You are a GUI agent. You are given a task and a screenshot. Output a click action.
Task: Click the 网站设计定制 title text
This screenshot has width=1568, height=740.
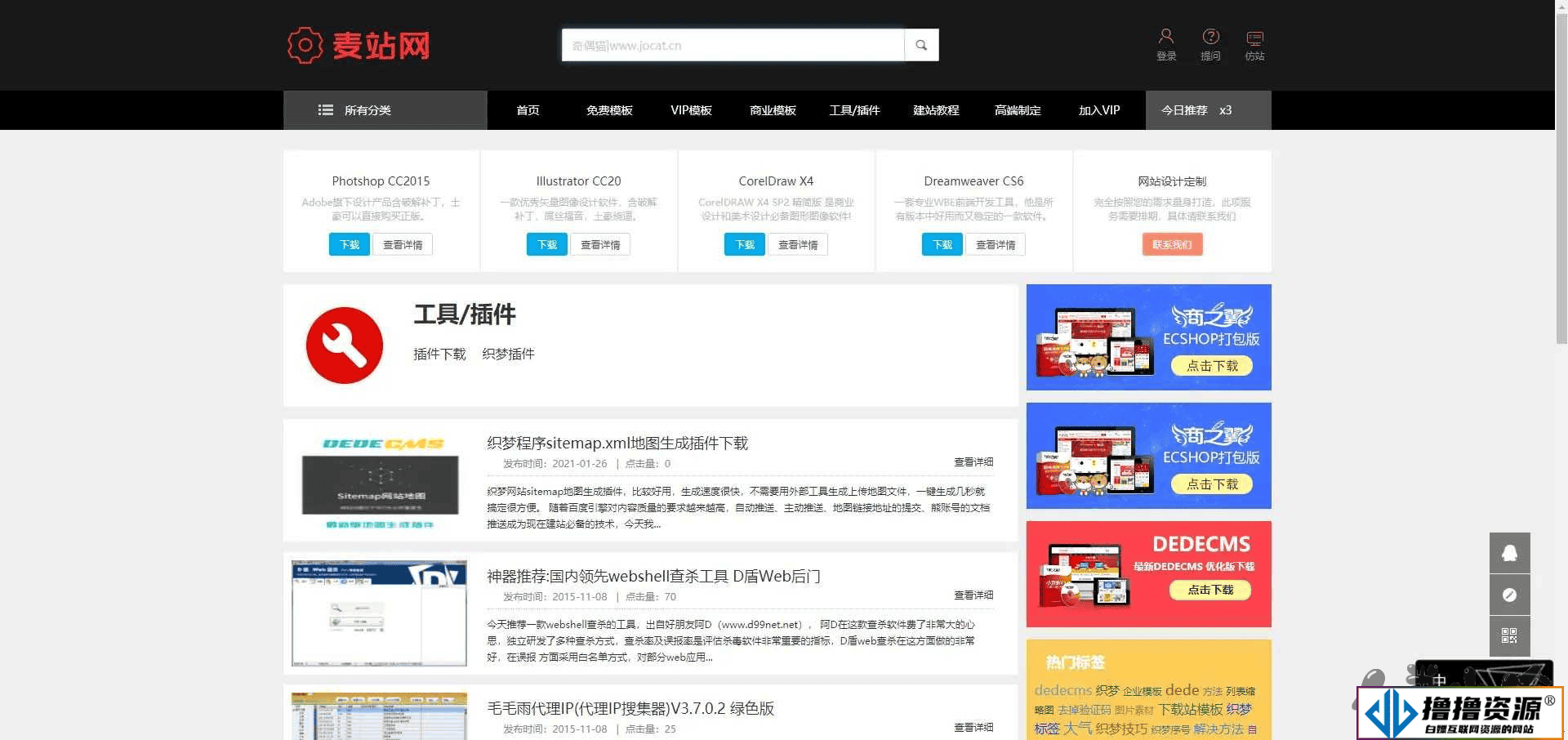click(x=1172, y=181)
